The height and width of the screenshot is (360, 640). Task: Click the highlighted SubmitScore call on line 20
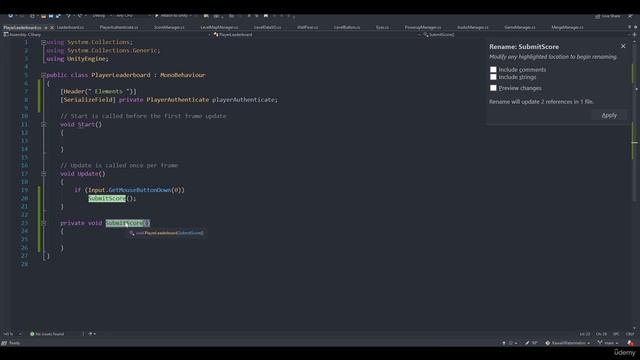pos(107,198)
